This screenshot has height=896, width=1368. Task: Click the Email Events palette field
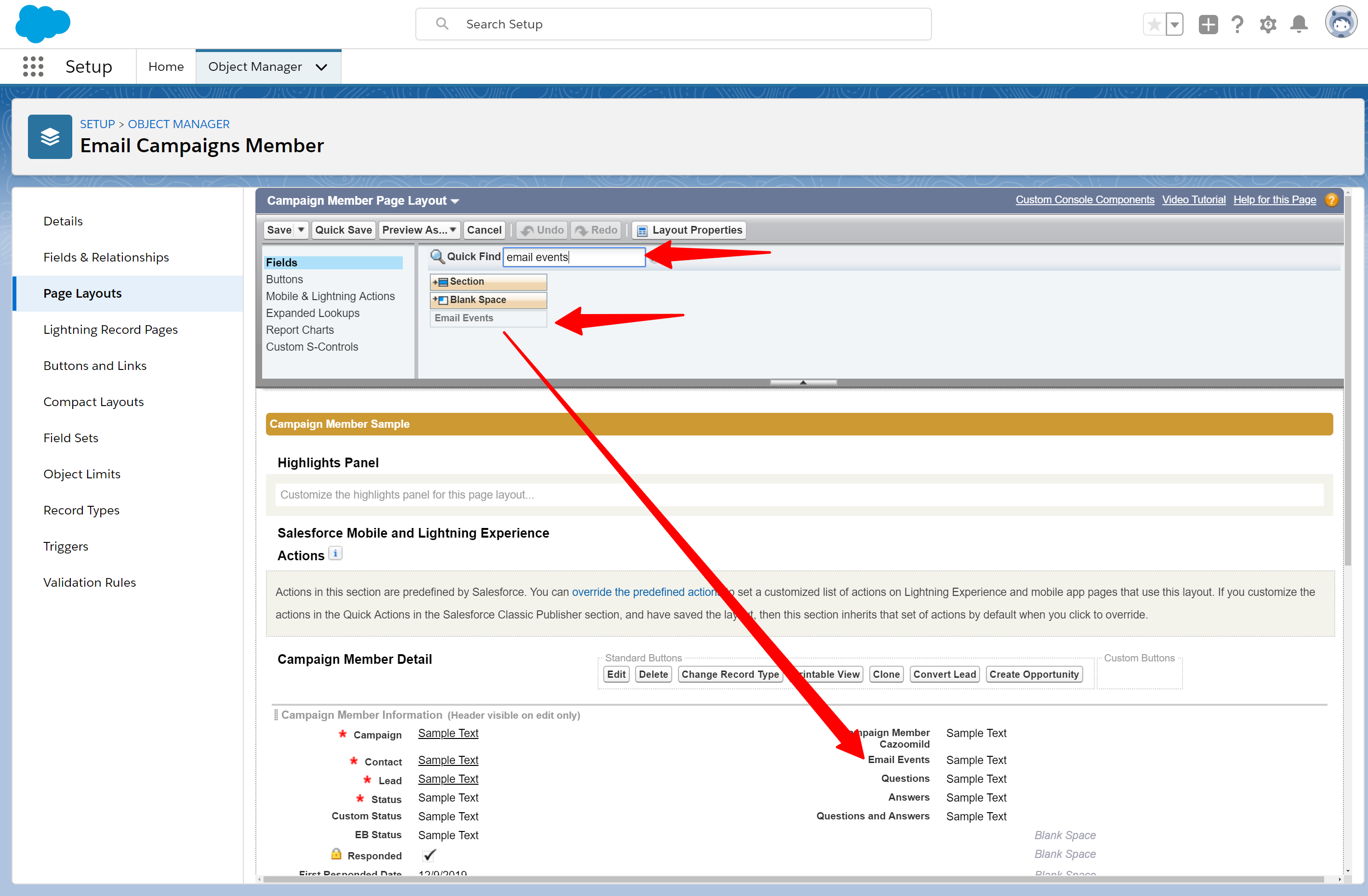pos(488,318)
